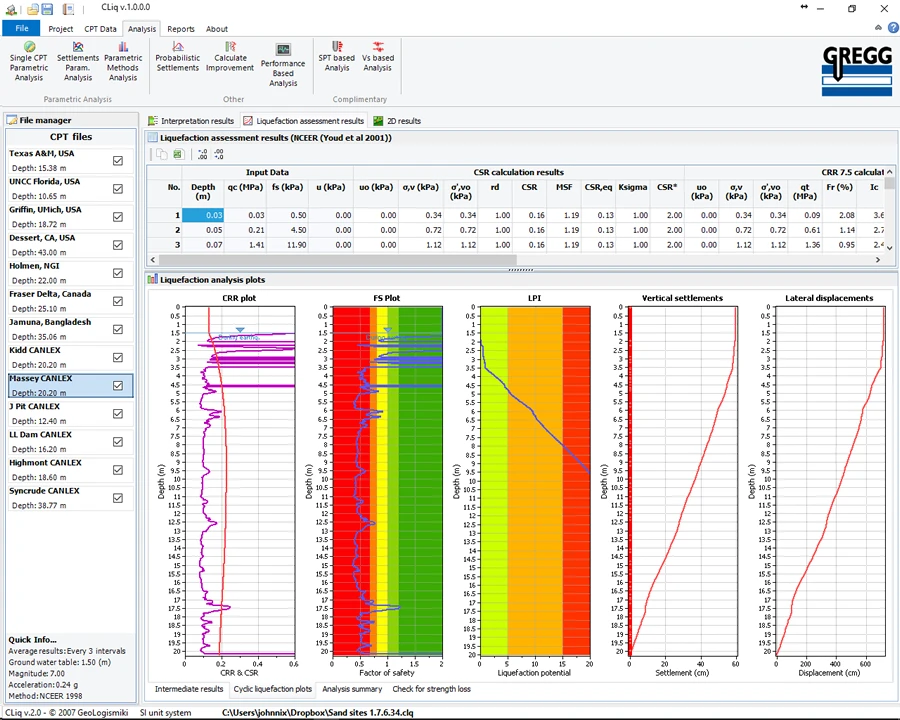Switch to Interpretation results tab
Viewport: 900px width, 720px height.
point(191,121)
